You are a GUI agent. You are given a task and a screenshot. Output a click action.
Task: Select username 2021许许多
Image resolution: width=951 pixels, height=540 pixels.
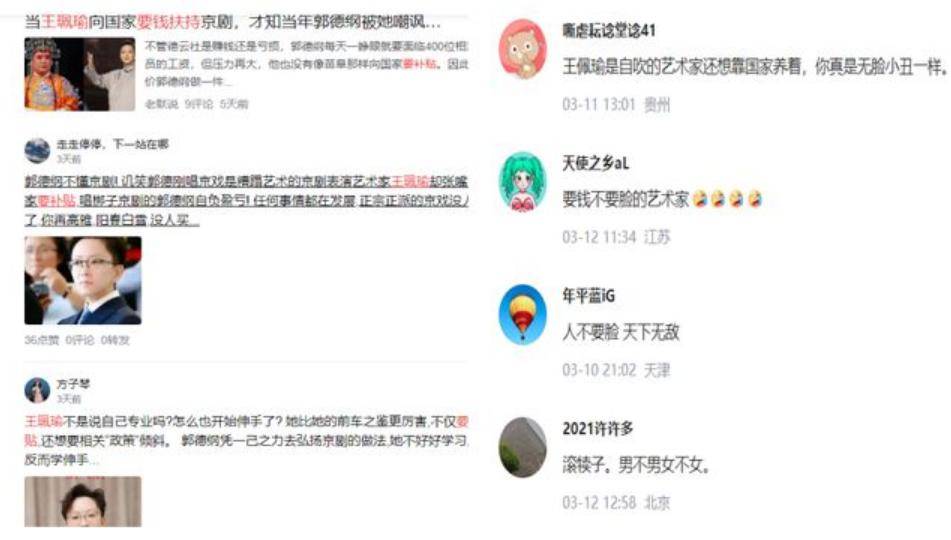(598, 428)
